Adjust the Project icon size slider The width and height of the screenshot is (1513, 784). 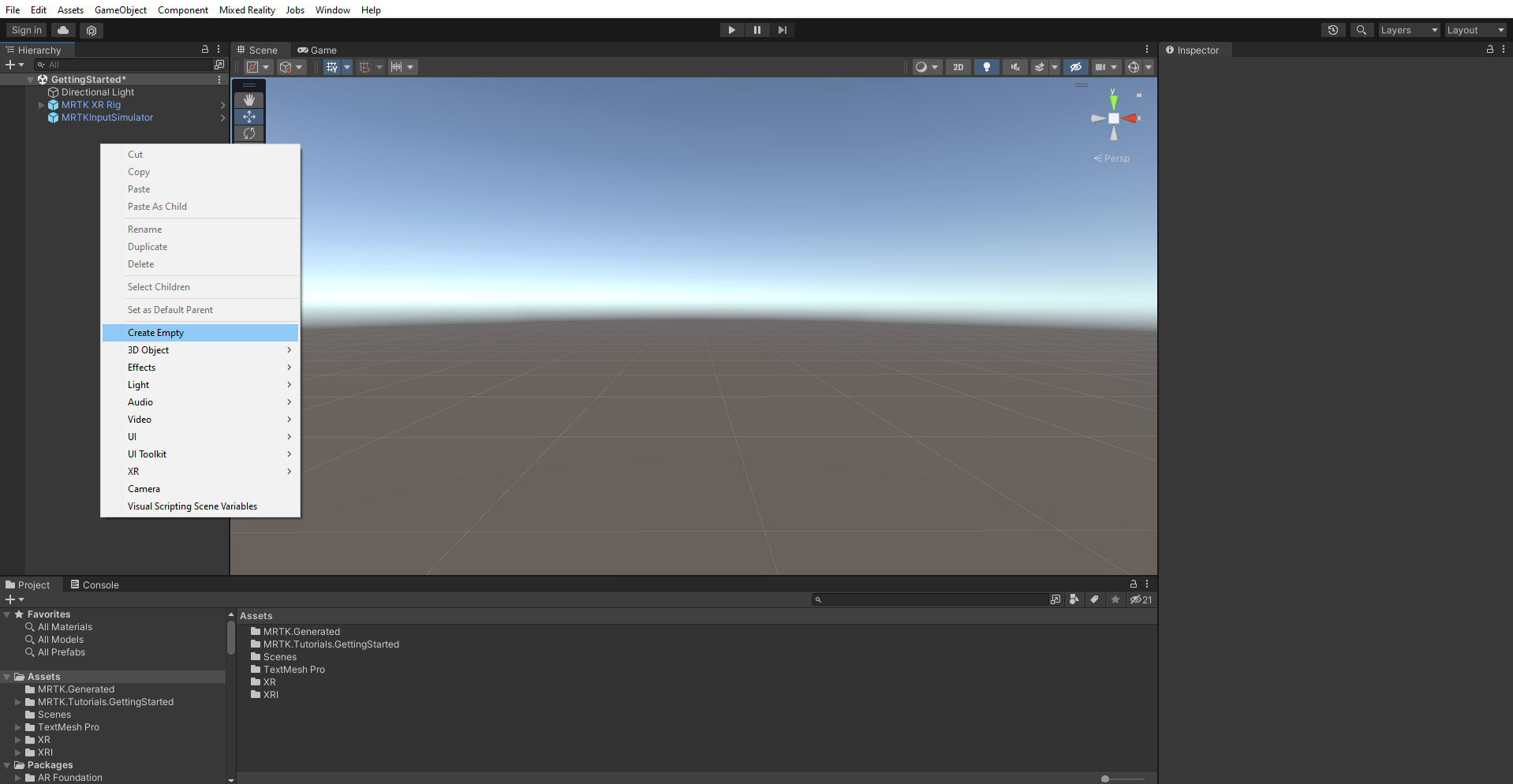tap(1124, 778)
